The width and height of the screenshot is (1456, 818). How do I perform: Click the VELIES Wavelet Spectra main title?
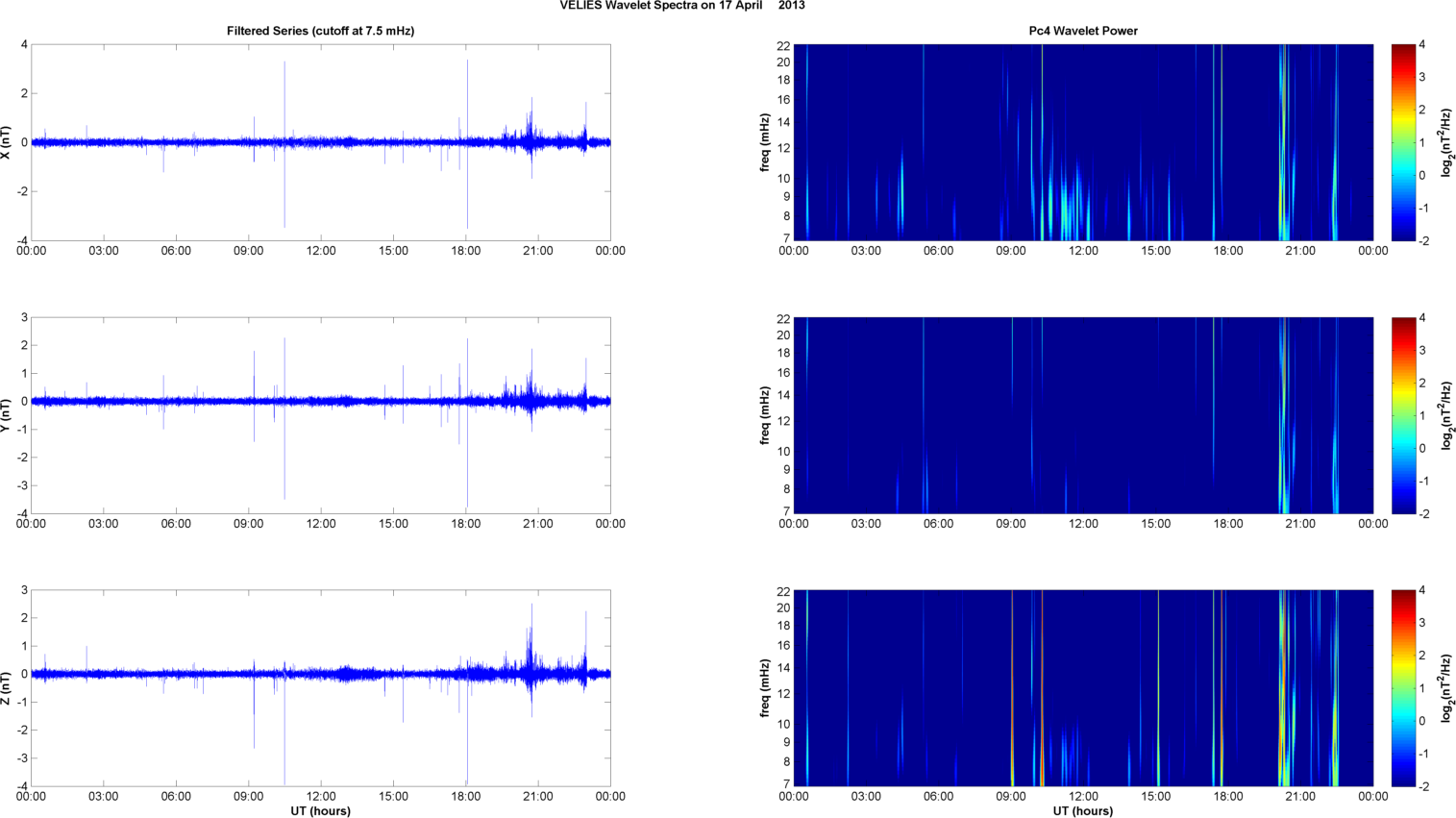682,6
